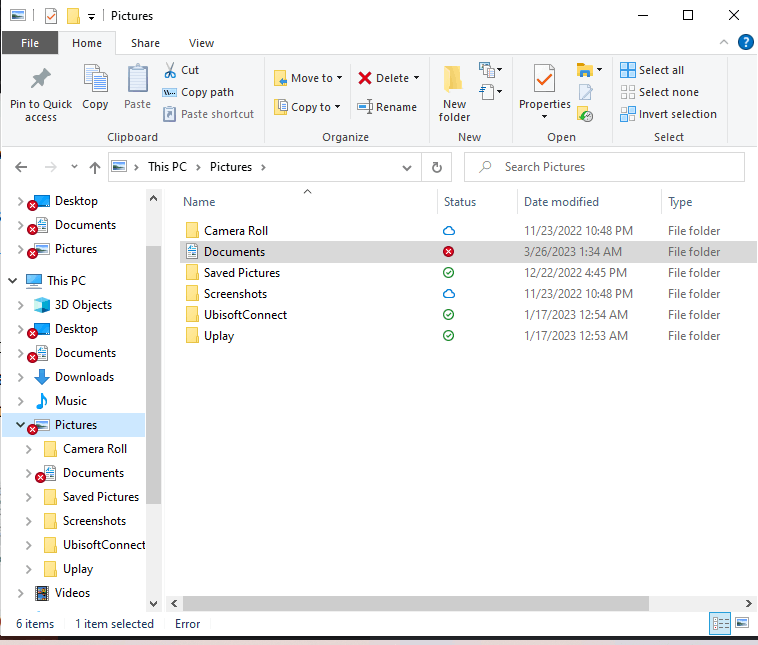Image resolution: width=758 pixels, height=645 pixels.
Task: Collapse the Pictures tree node under This PC
Action: click(20, 425)
